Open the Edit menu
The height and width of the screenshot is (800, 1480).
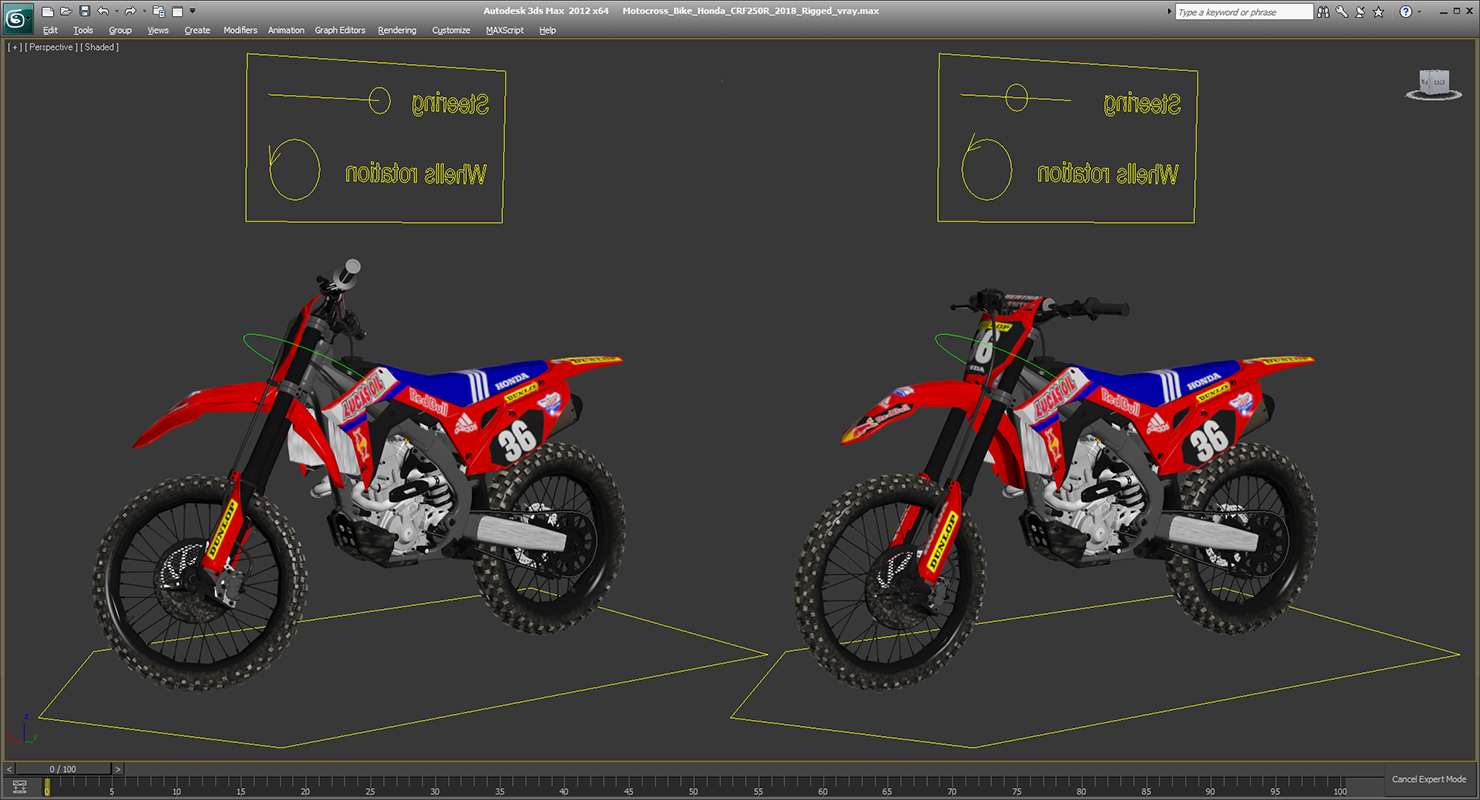[50, 30]
